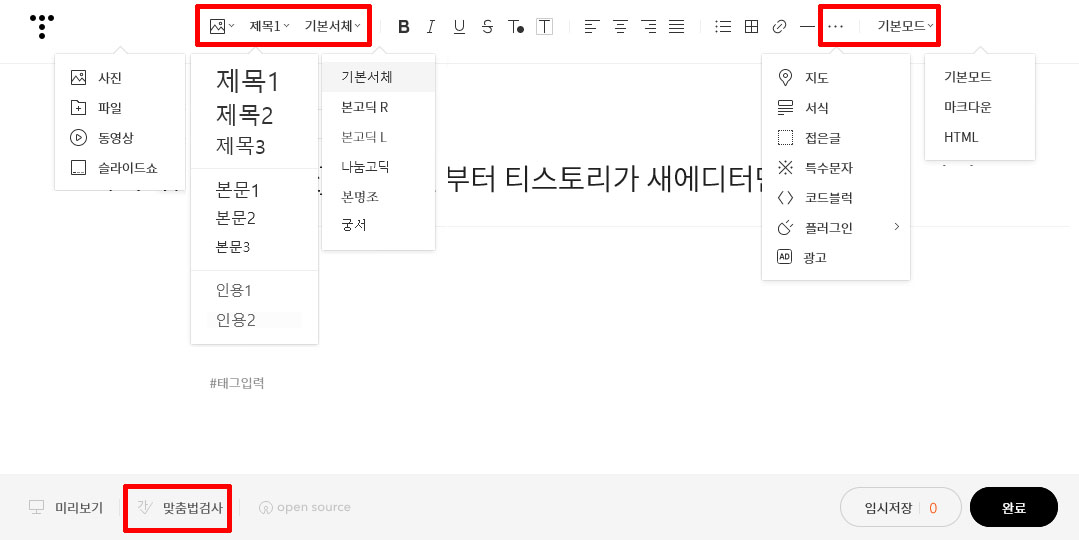Toggle bold formatting
Screen dimensions: 1079x540
[x=404, y=27]
